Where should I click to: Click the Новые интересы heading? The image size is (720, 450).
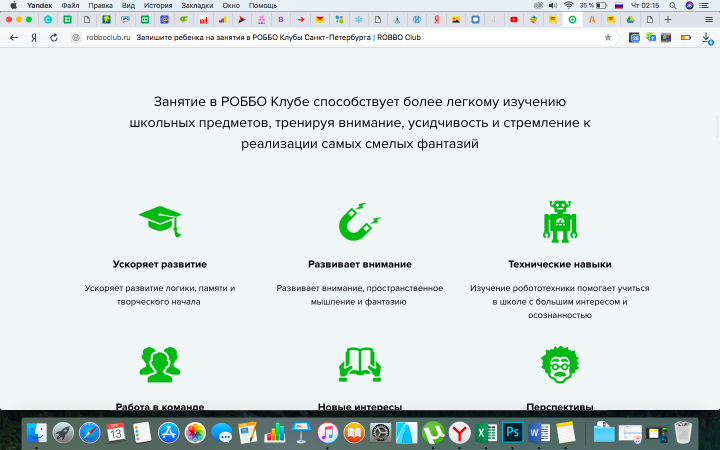click(360, 406)
